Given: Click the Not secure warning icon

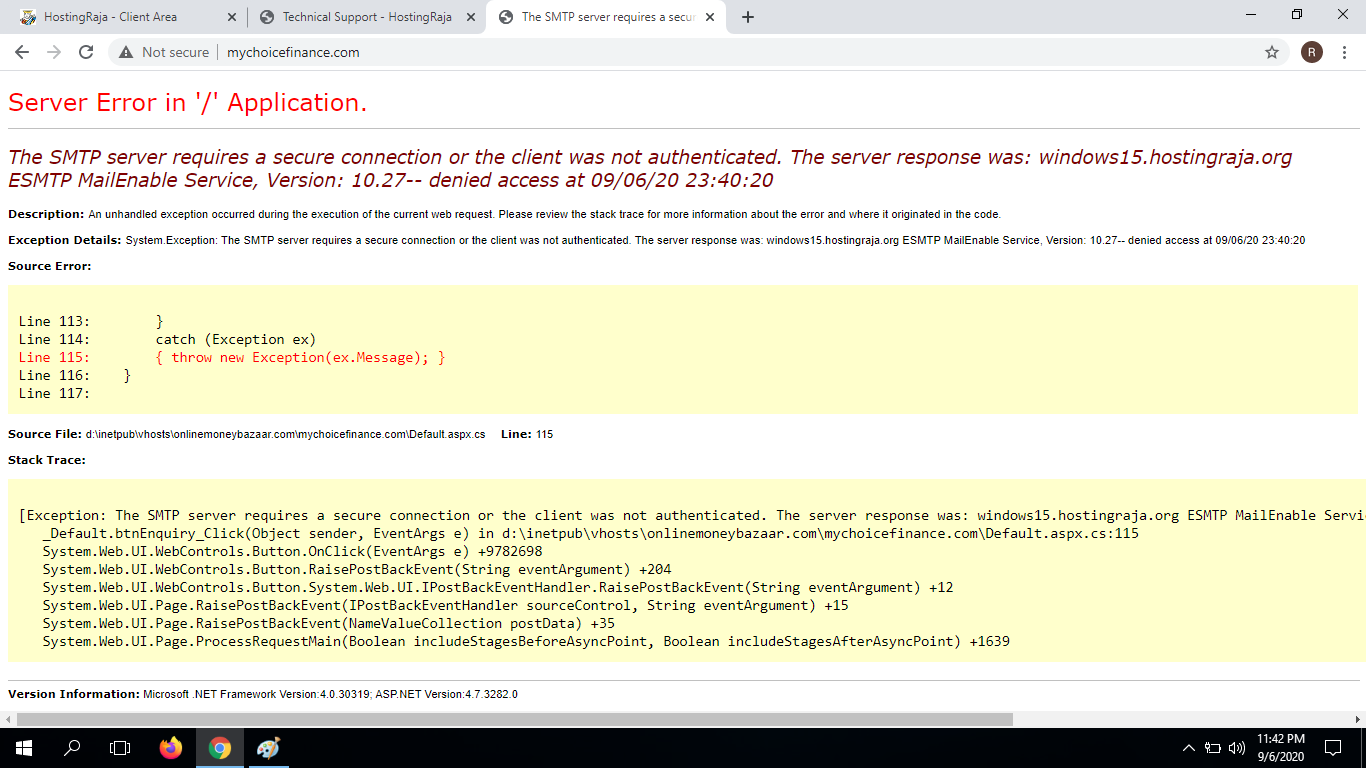Looking at the screenshot, I should point(126,52).
